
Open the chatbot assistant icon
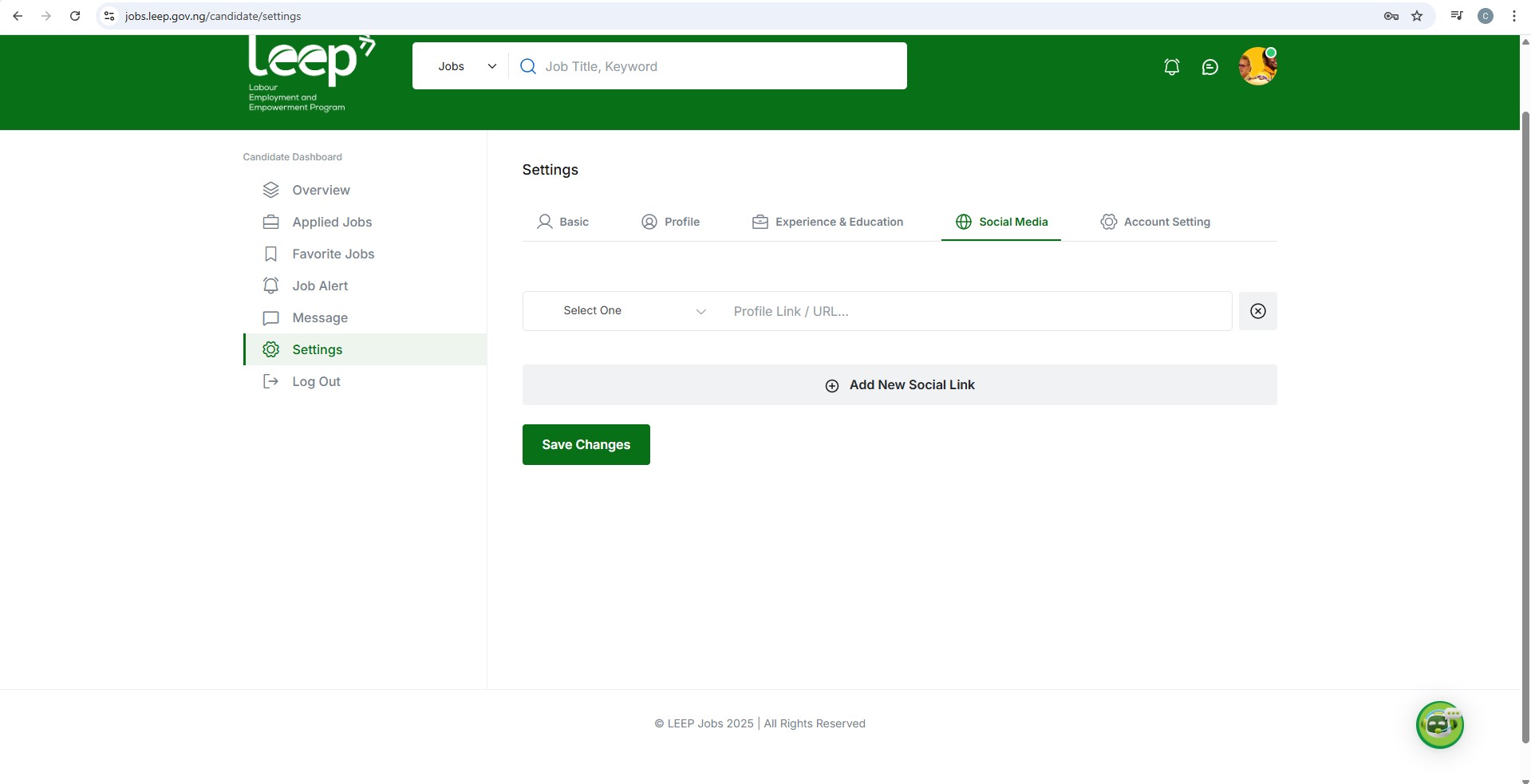tap(1438, 724)
